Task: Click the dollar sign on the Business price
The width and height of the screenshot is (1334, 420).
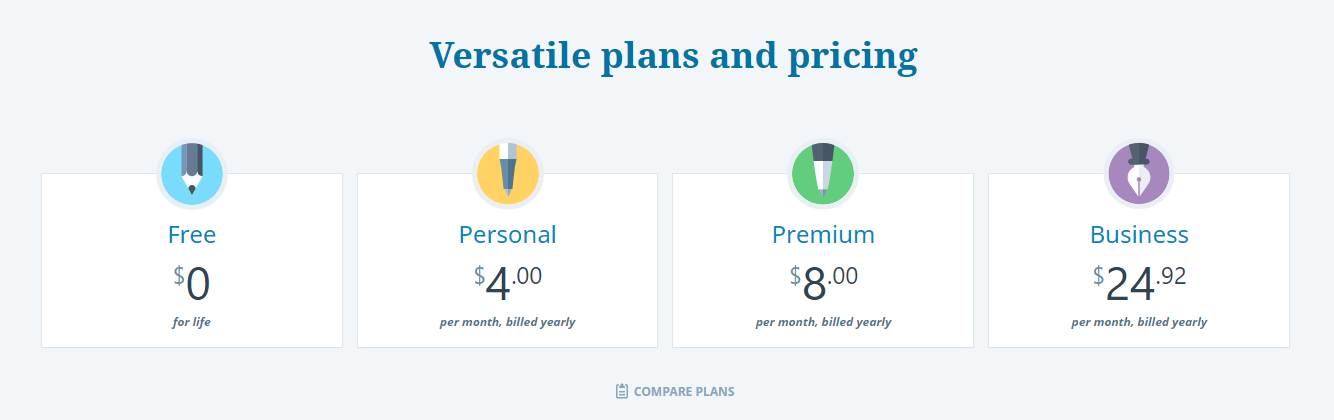Action: point(1098,275)
